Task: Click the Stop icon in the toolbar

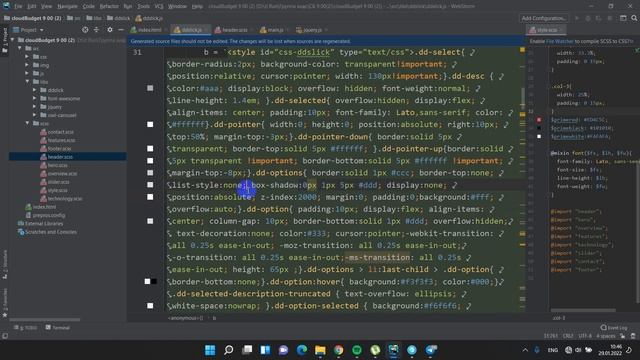Action: coord(610,18)
